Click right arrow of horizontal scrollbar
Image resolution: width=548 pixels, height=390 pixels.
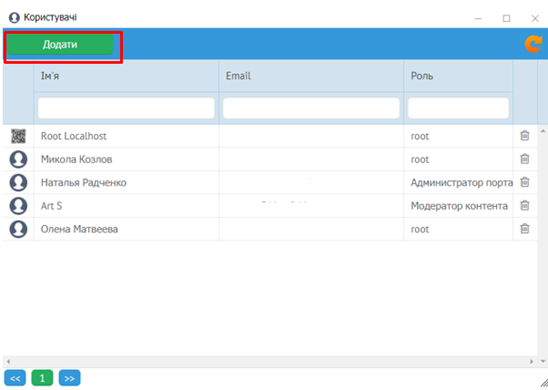click(532, 361)
